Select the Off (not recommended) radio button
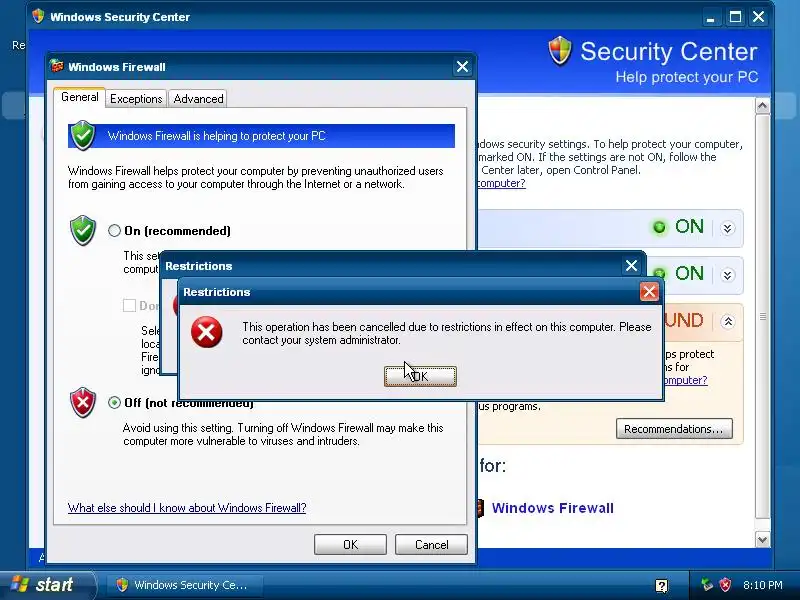Viewport: 800px width, 600px height. pos(114,403)
